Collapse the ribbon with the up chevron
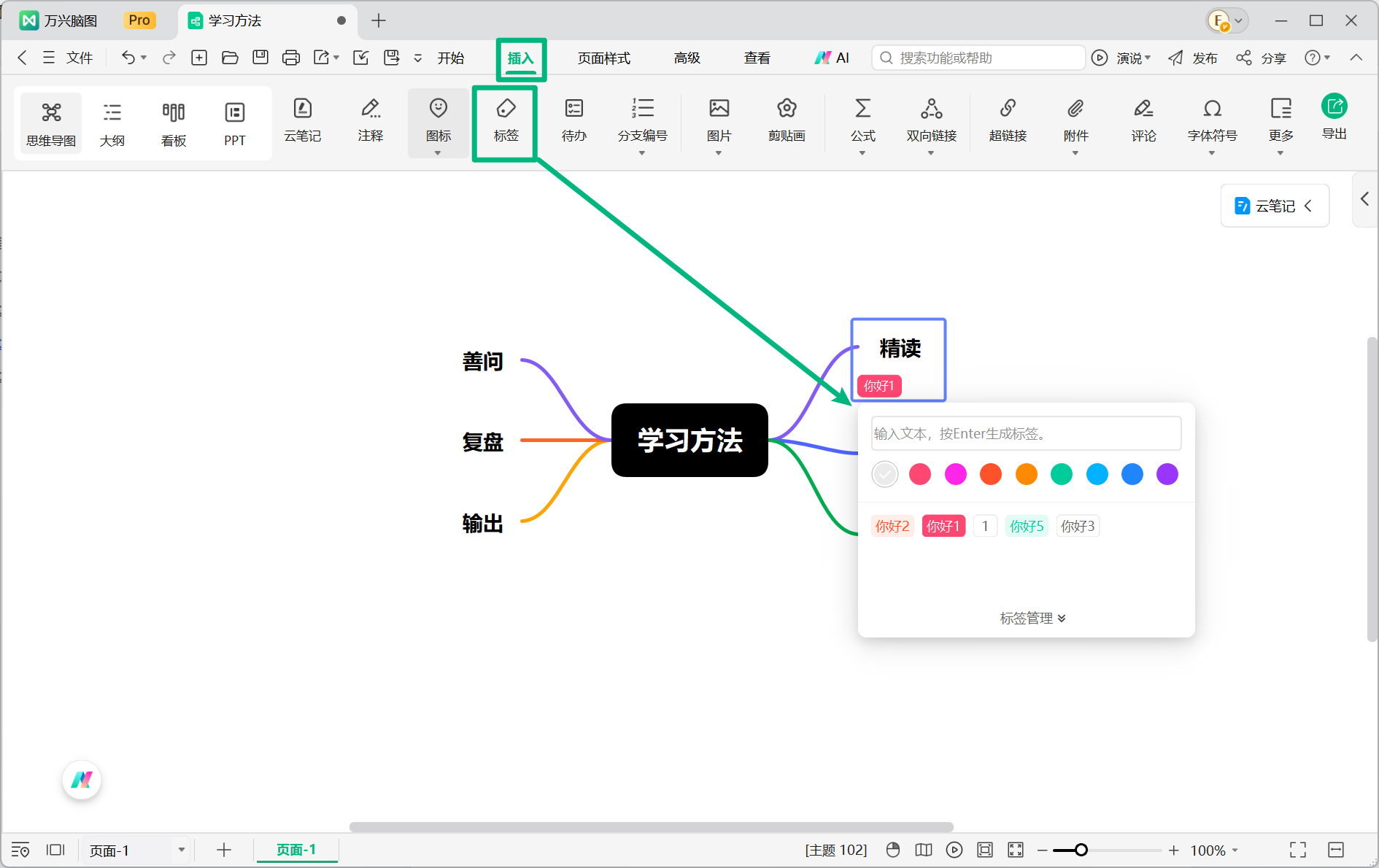The image size is (1379, 868). 1356,58
